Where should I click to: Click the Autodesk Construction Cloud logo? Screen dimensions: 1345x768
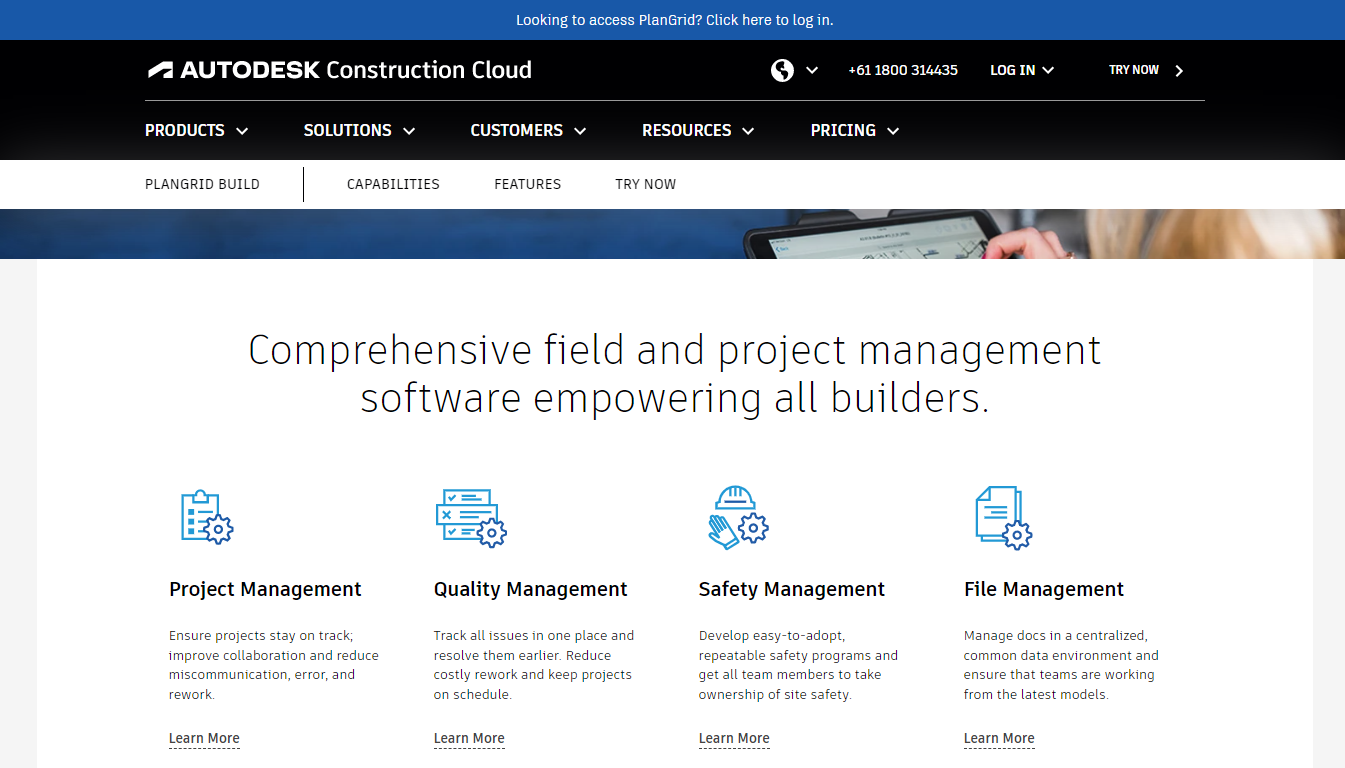[x=340, y=70]
